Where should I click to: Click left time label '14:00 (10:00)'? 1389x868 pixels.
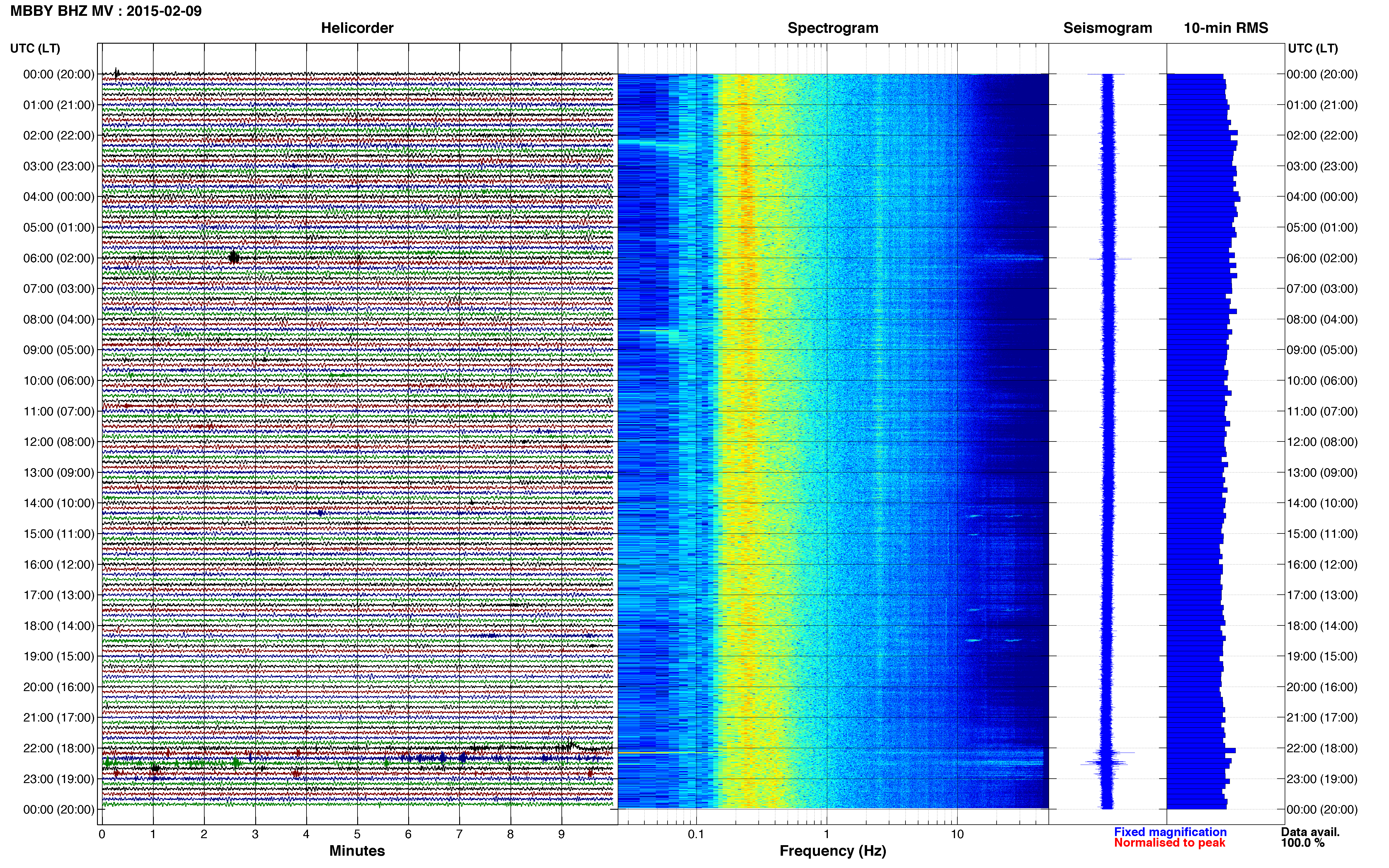pos(59,504)
